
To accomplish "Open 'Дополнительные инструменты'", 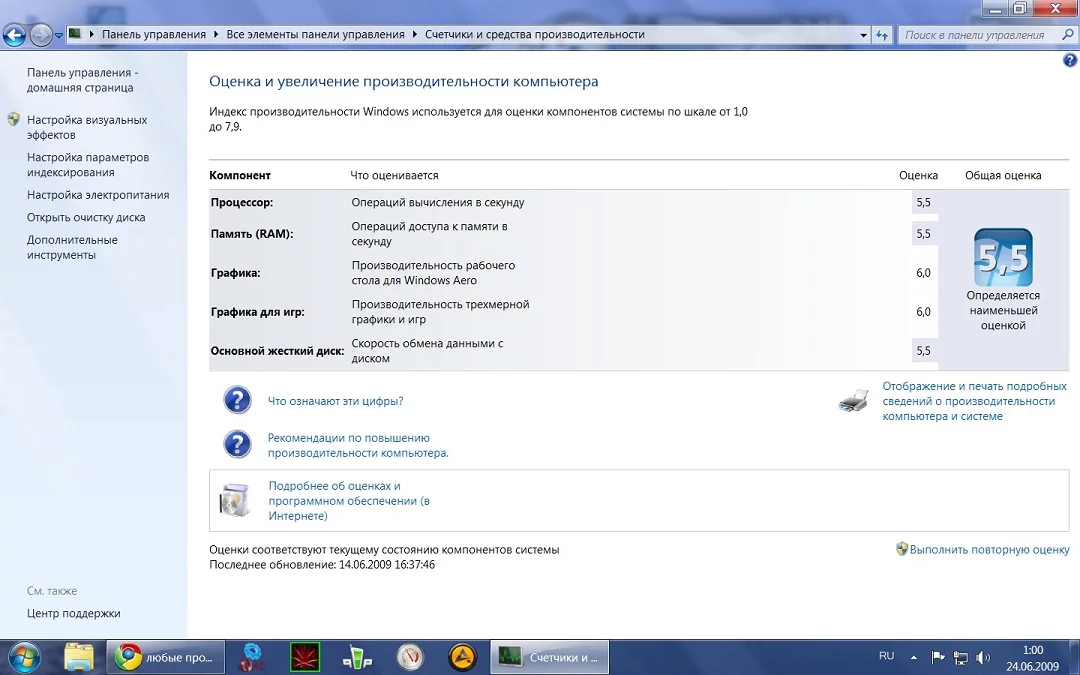I will tap(72, 247).
